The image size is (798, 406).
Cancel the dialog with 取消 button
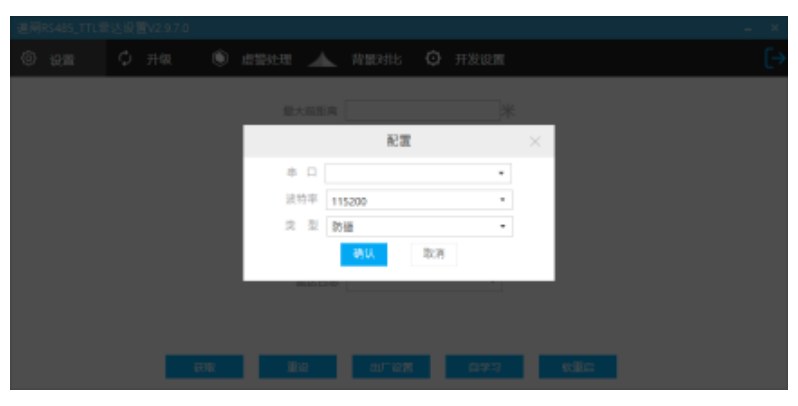[434, 254]
